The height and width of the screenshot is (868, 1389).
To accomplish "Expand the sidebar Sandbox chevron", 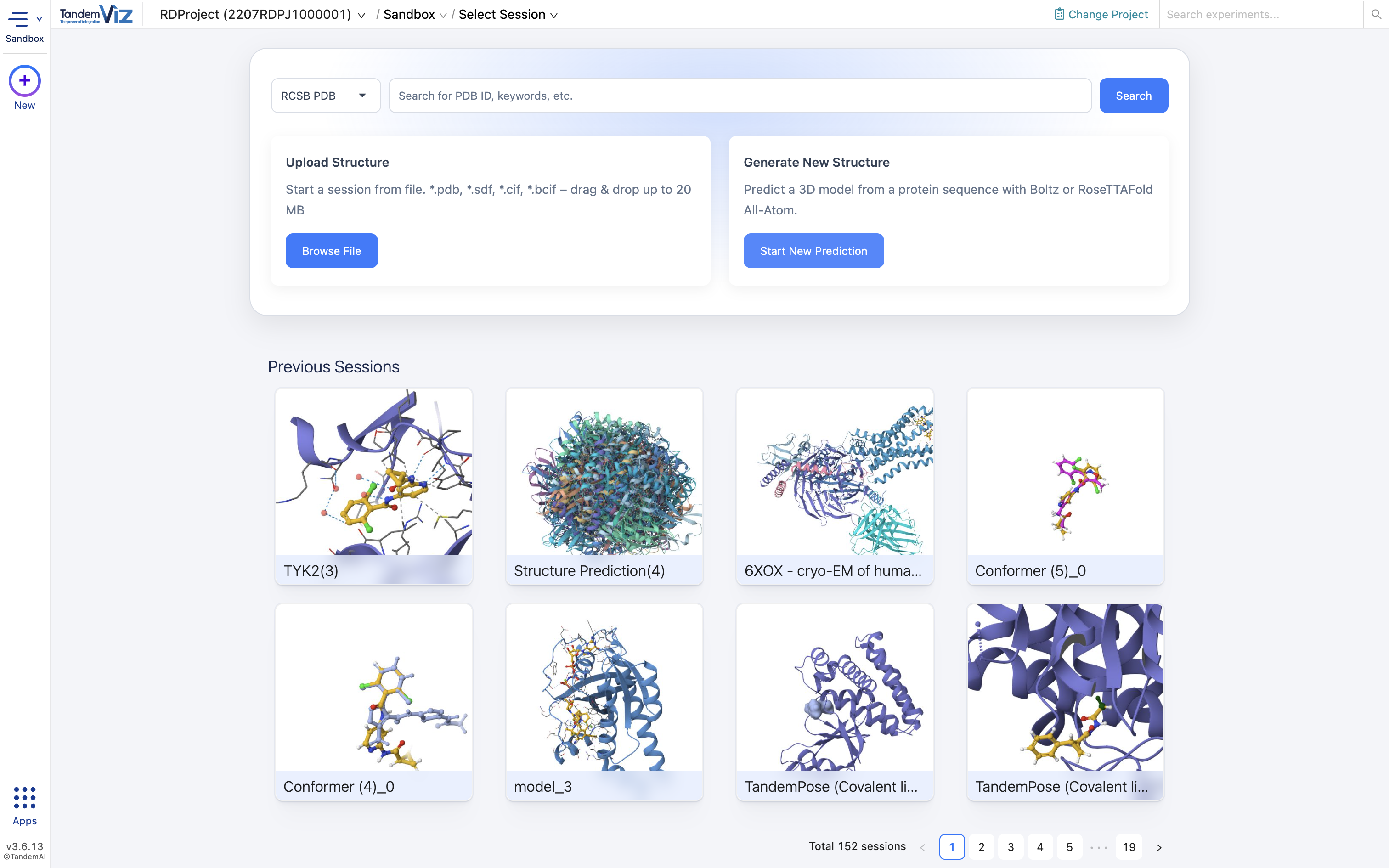I will [x=39, y=18].
